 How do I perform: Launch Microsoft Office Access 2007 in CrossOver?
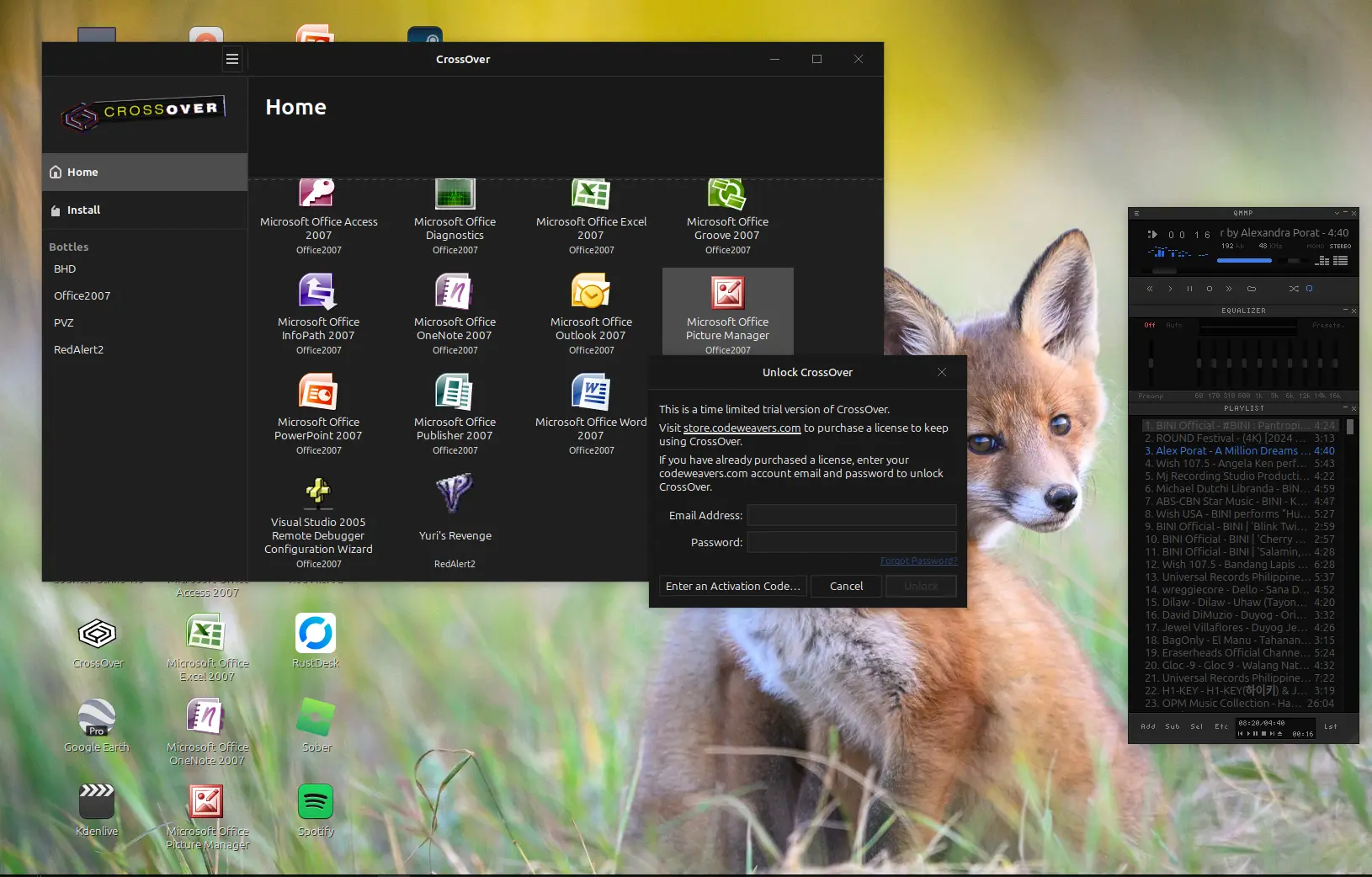point(318,217)
